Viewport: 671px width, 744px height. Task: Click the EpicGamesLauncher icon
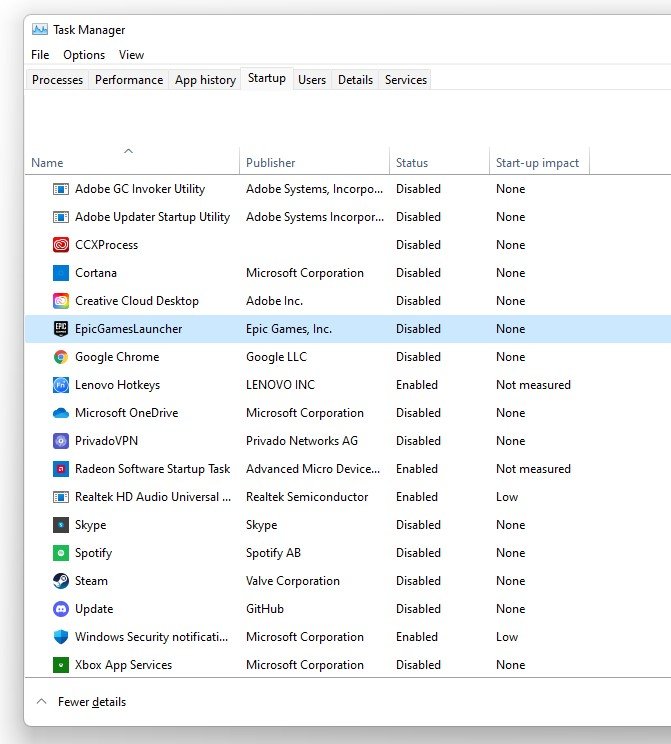tap(60, 329)
